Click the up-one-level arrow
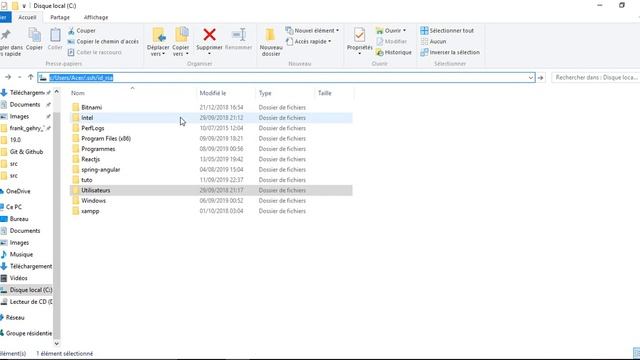 31,77
